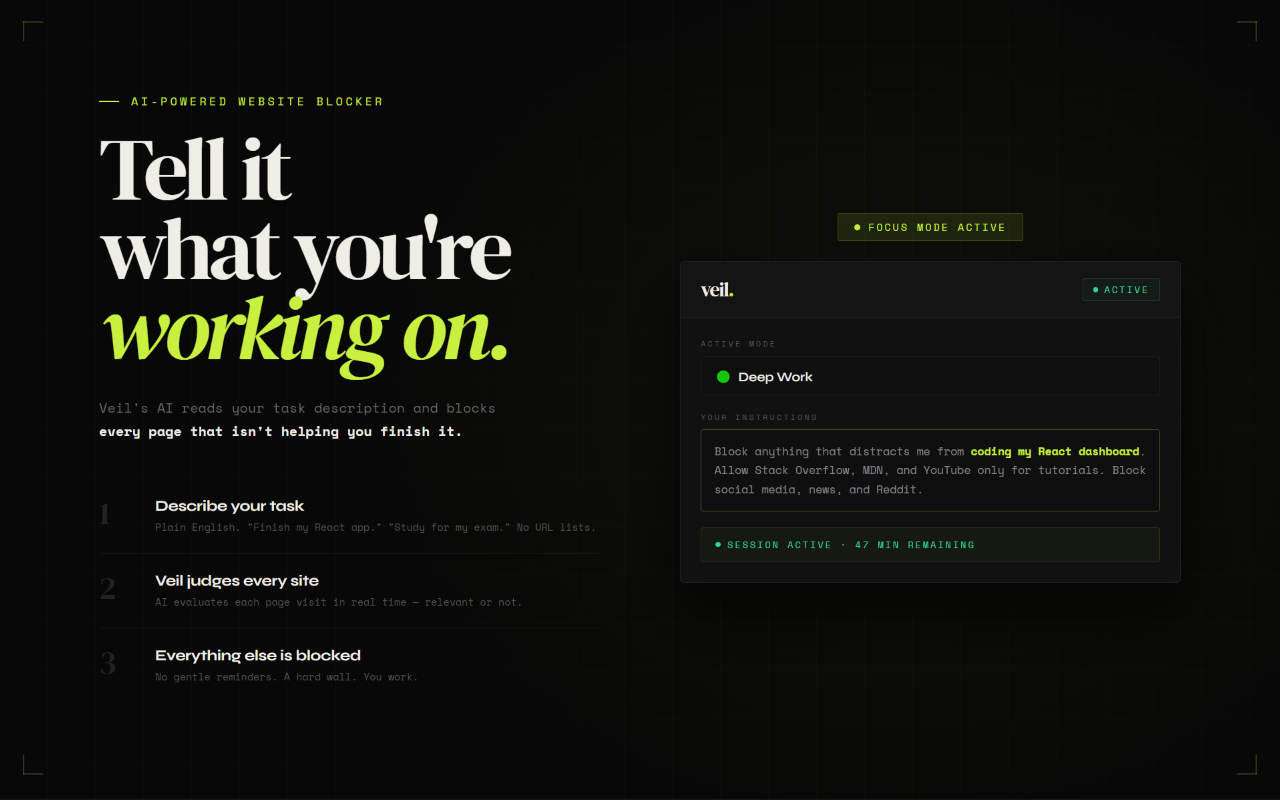Click the "Describe your task" step title
Screen dimensions: 1280x800
click(230, 506)
